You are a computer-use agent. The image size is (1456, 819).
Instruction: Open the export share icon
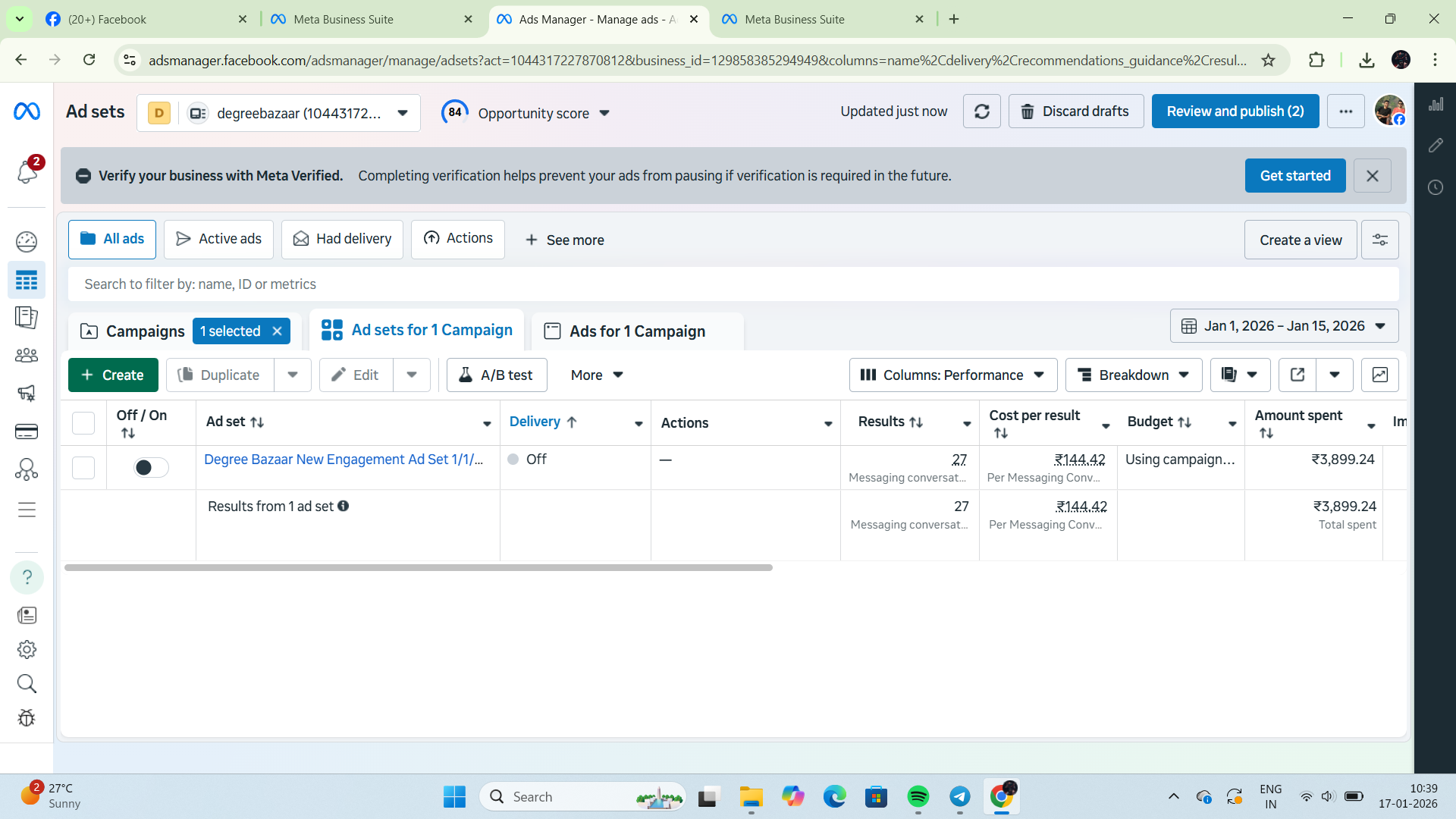(1297, 375)
